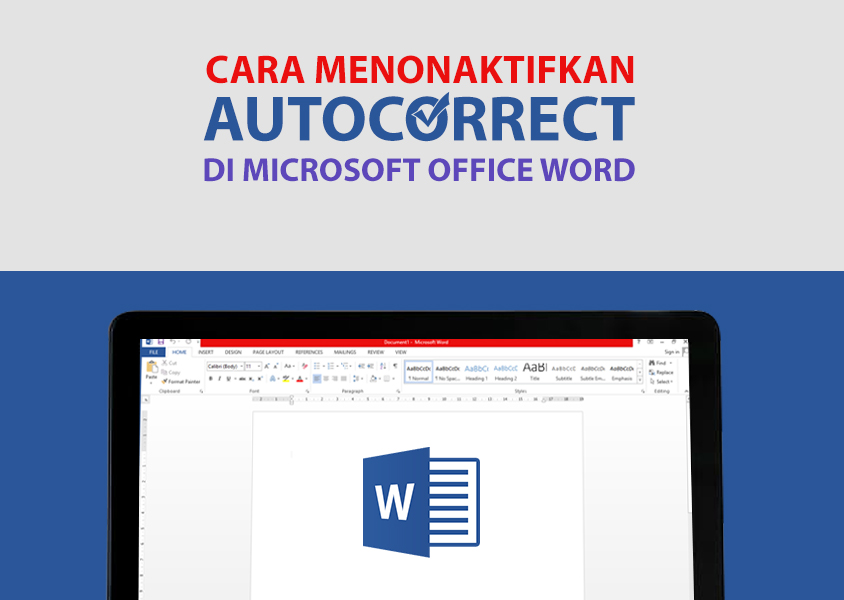The image size is (844, 600).
Task: Click the Sort icon
Action: pyautogui.click(x=383, y=366)
